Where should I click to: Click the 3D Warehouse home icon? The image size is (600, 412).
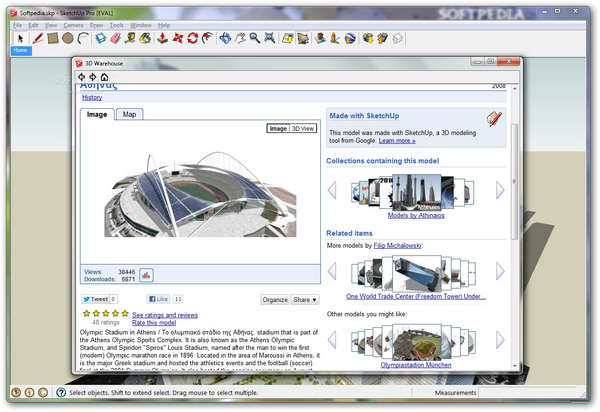[x=104, y=77]
